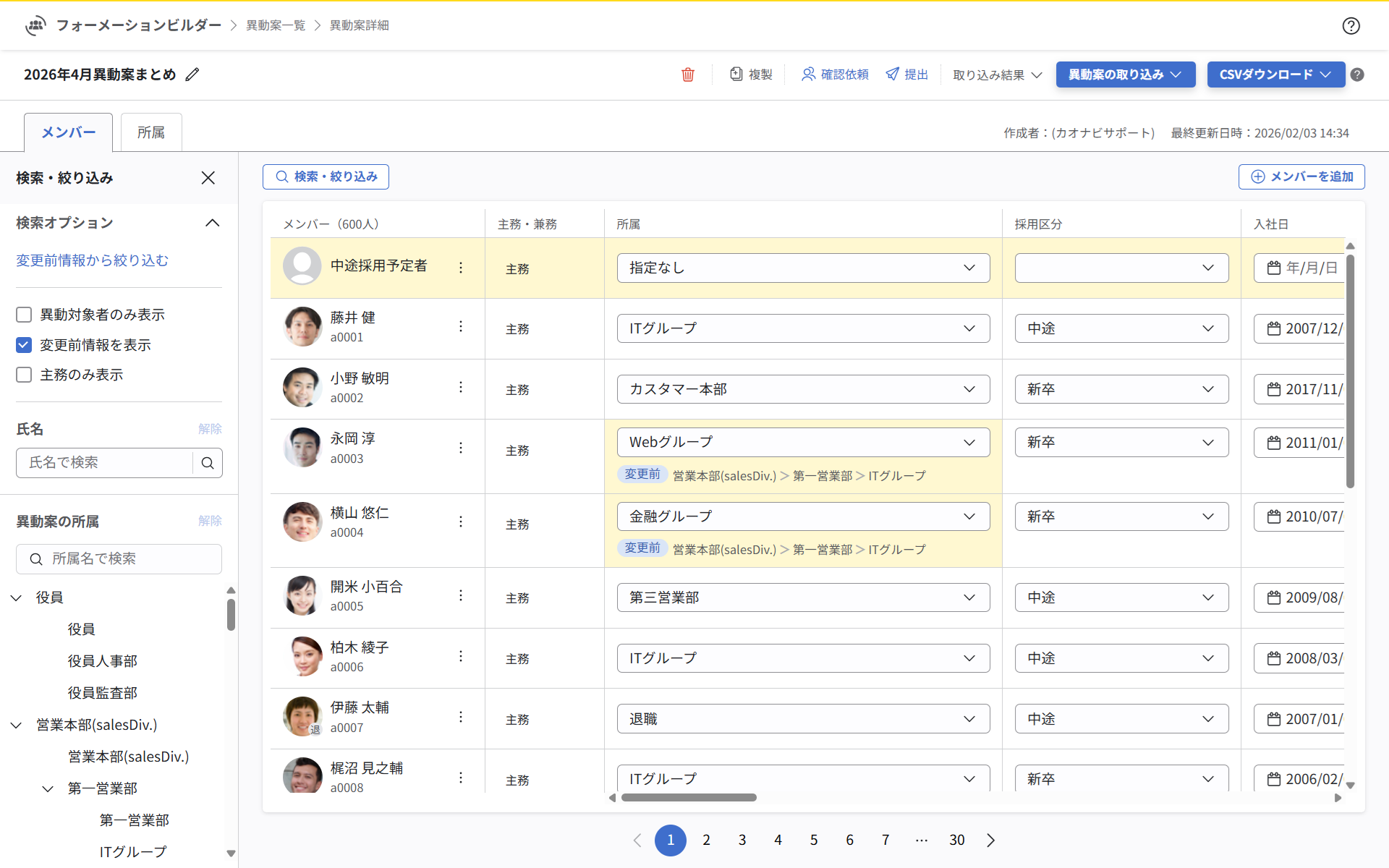This screenshot has width=1389, height=868.
Task: Go to page 5 in pagination
Action: (814, 840)
